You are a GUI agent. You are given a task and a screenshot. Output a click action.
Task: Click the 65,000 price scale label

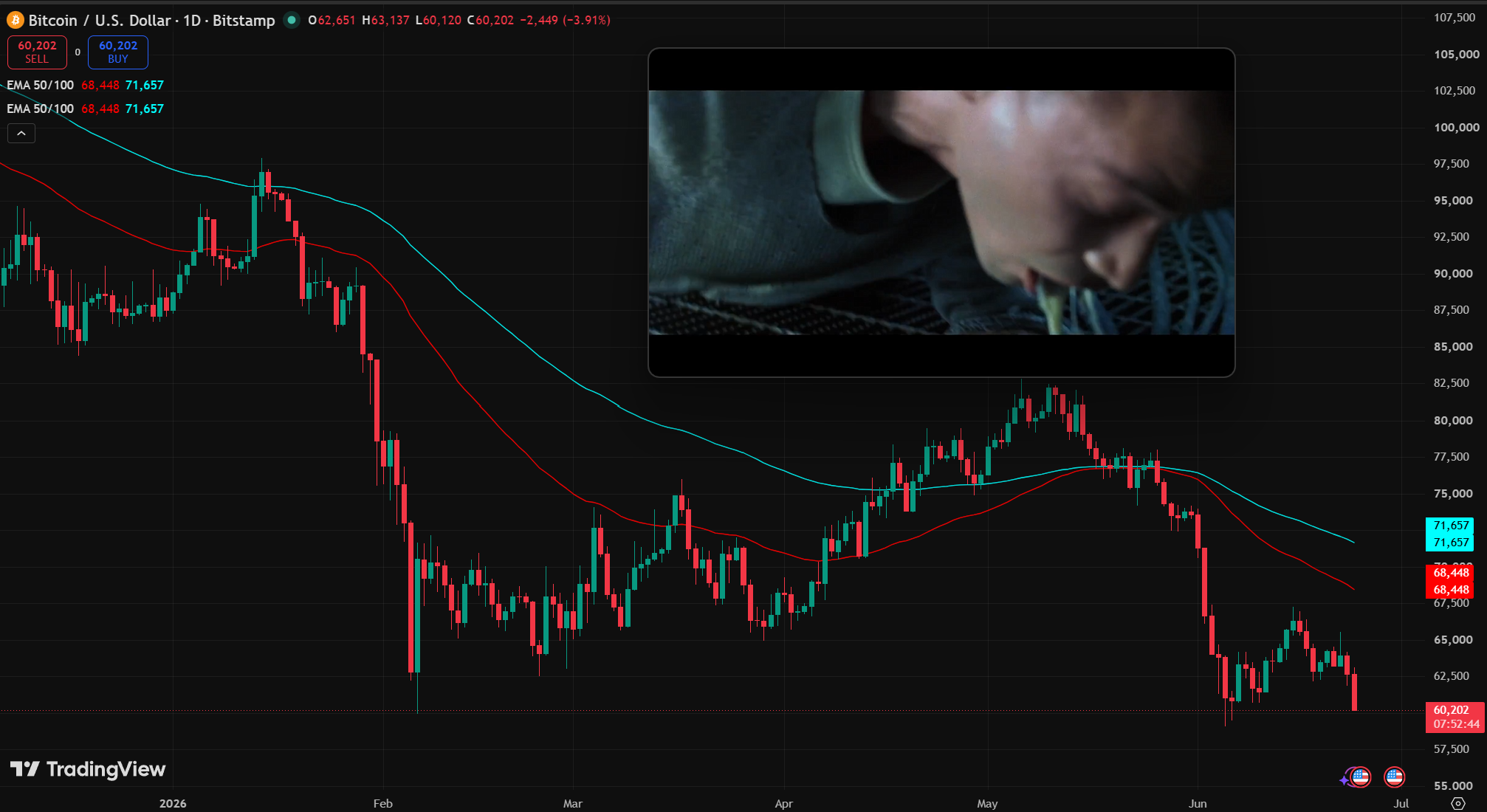pos(1453,640)
